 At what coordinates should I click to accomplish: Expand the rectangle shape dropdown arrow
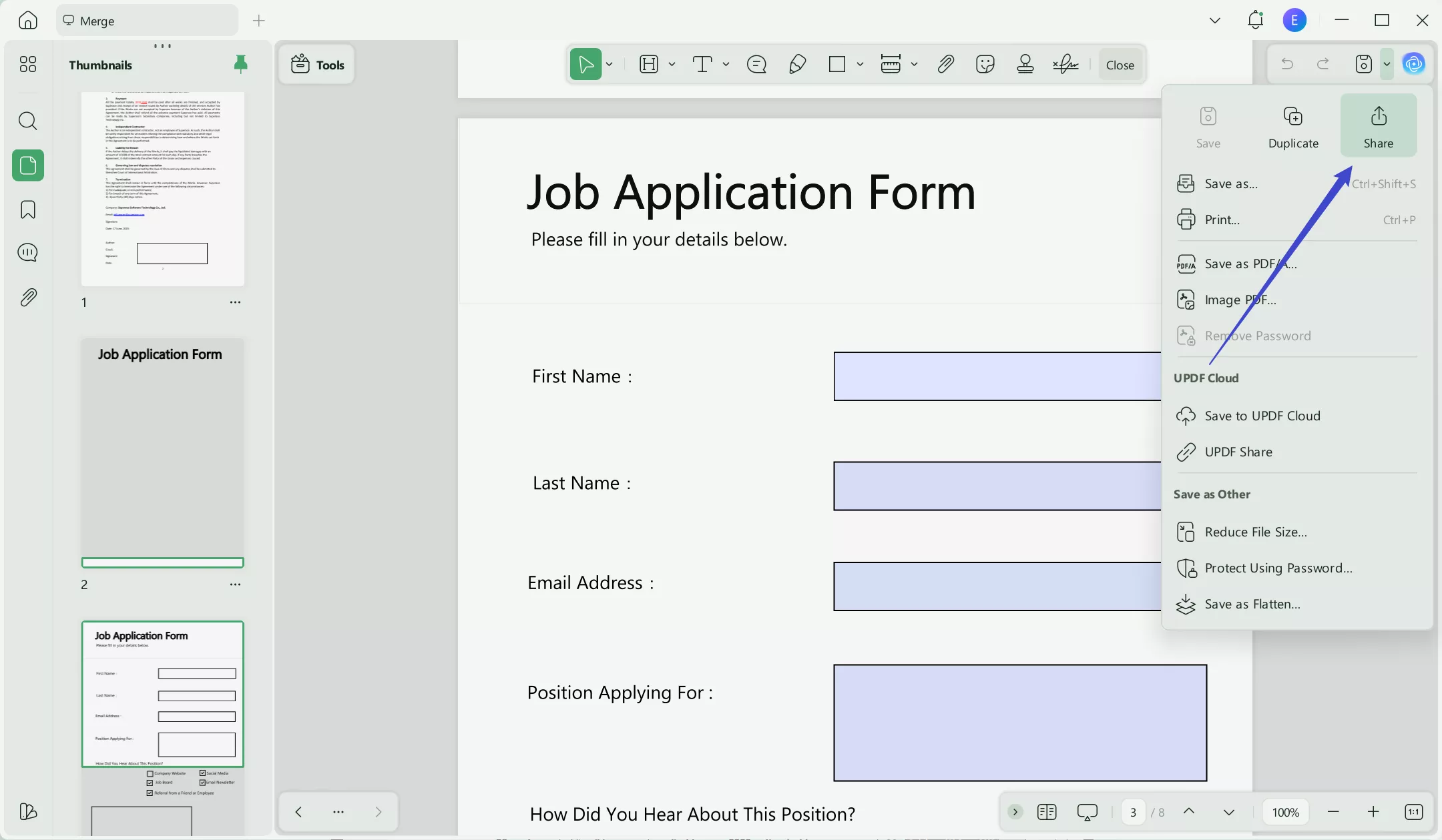pos(860,64)
